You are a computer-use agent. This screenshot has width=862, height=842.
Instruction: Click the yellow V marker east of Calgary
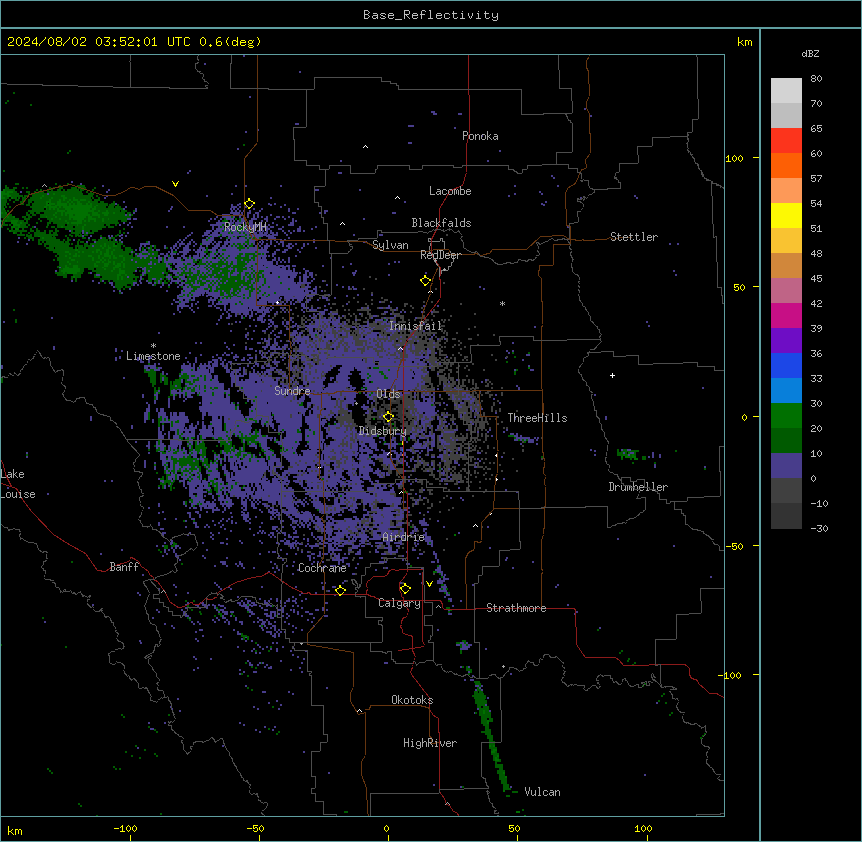coord(429,584)
